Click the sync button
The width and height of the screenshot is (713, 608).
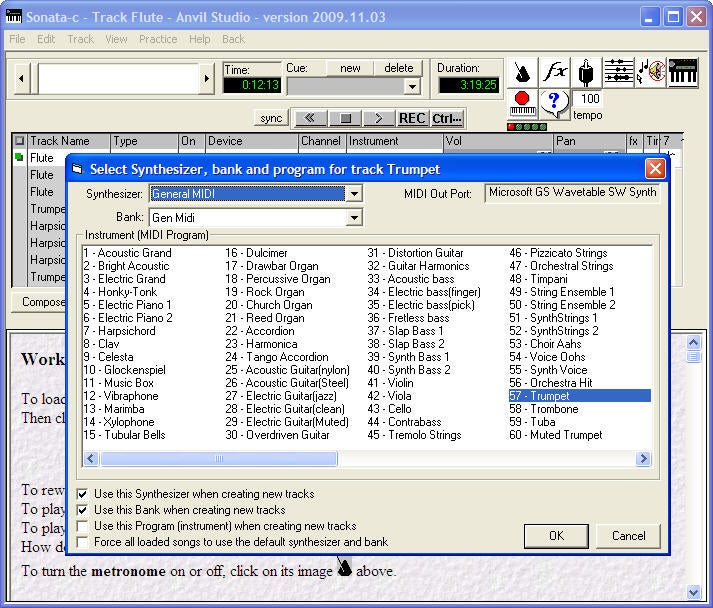[271, 119]
